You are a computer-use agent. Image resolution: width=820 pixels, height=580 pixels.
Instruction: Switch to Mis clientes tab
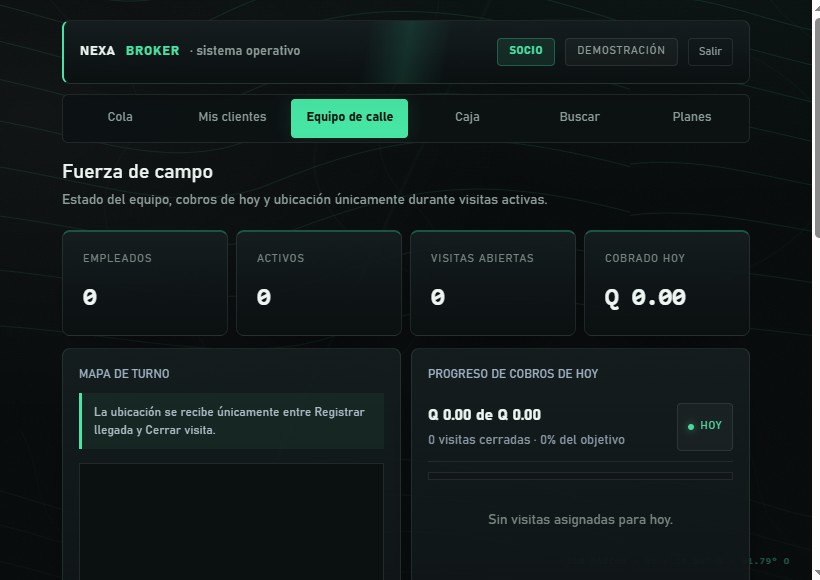(232, 117)
